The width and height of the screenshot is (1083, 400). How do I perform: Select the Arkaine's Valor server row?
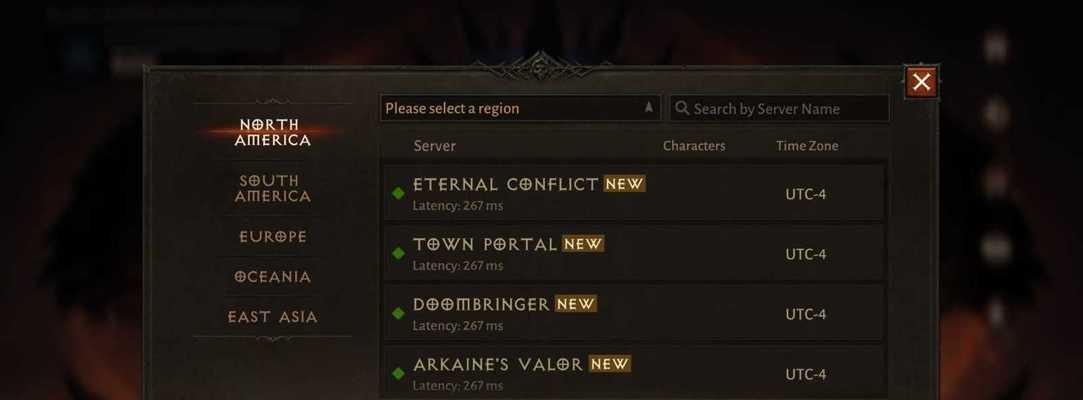click(633, 373)
